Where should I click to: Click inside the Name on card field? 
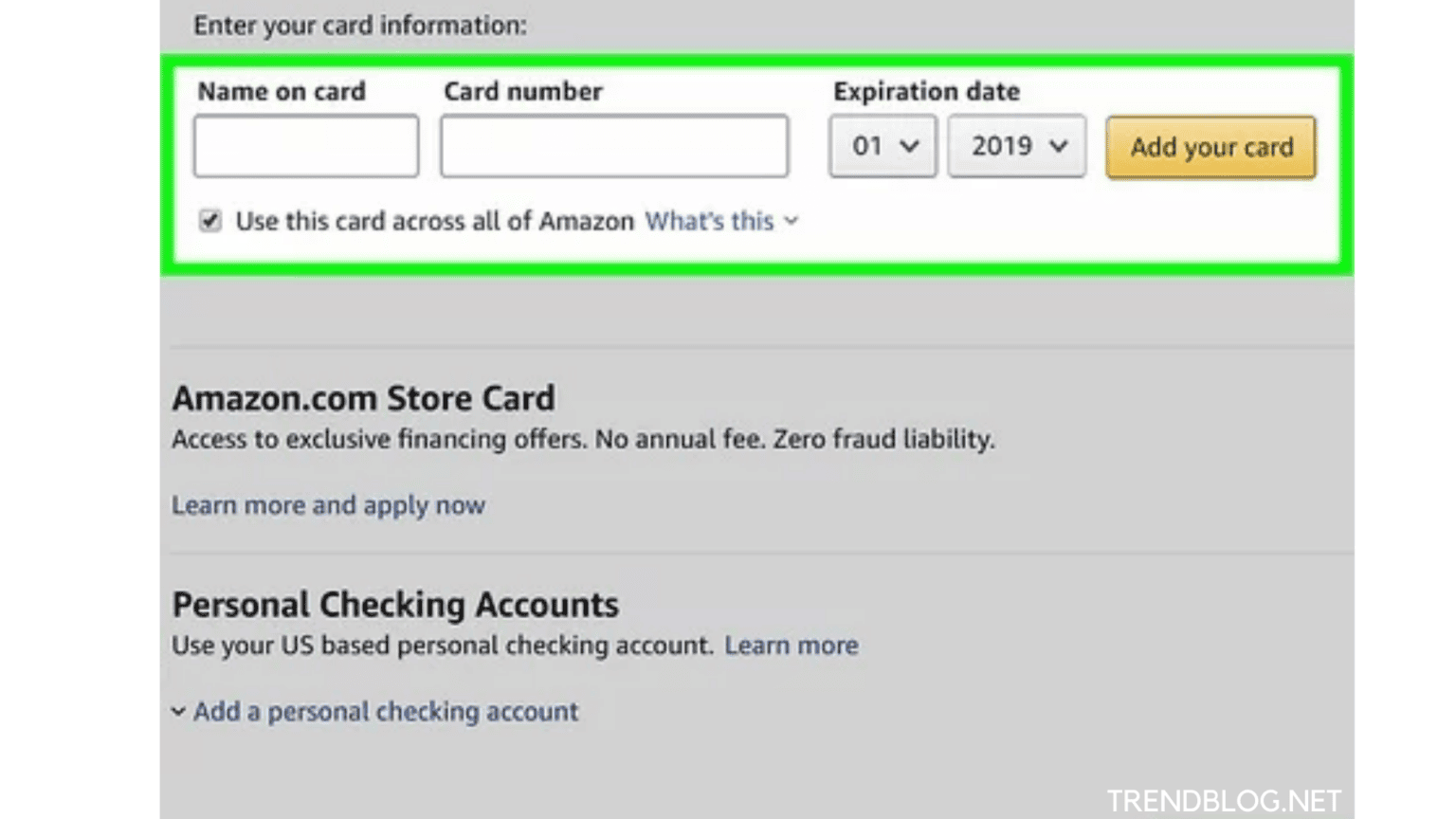click(305, 146)
